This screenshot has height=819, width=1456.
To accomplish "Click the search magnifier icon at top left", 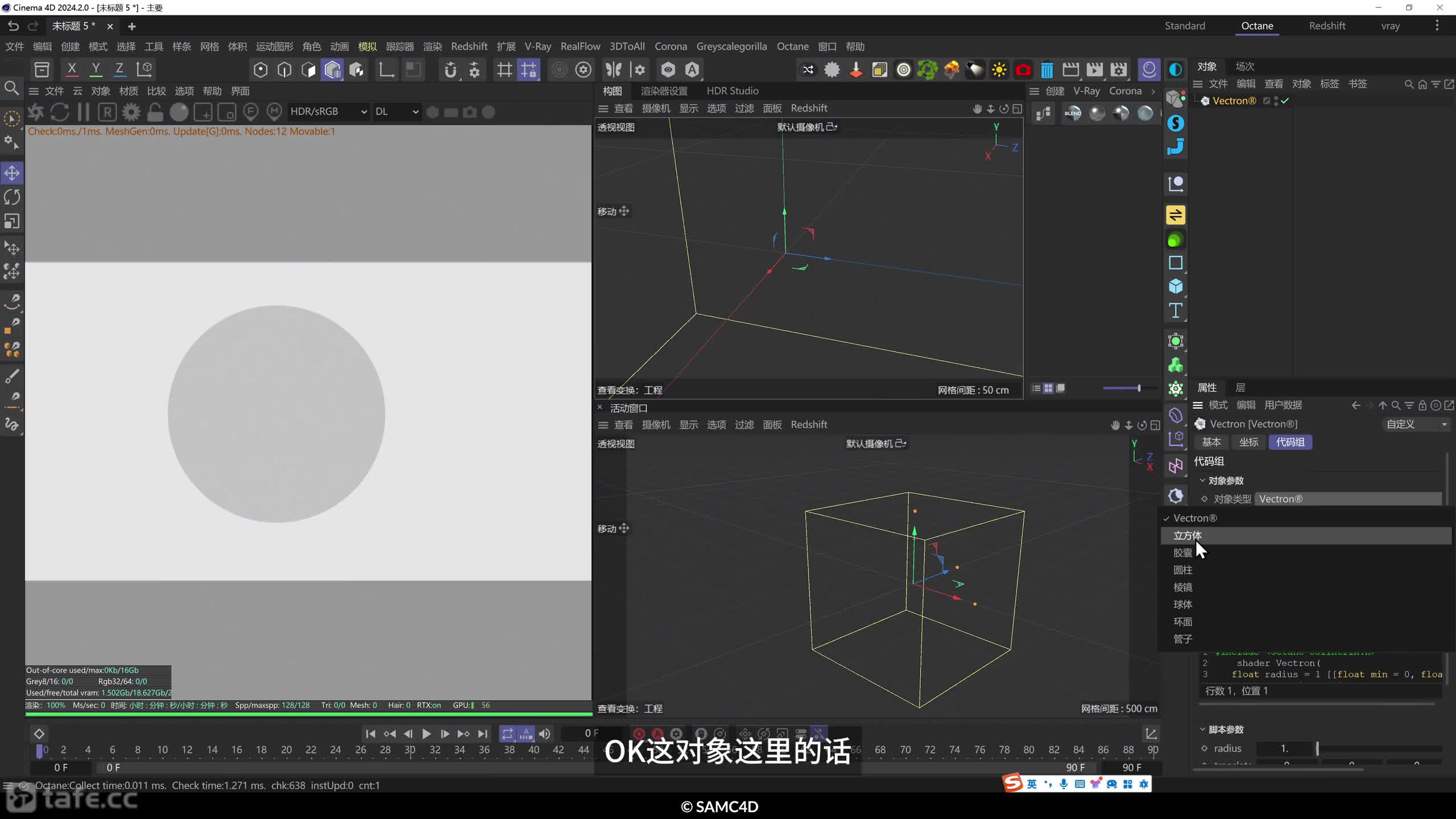I will click(x=11, y=88).
